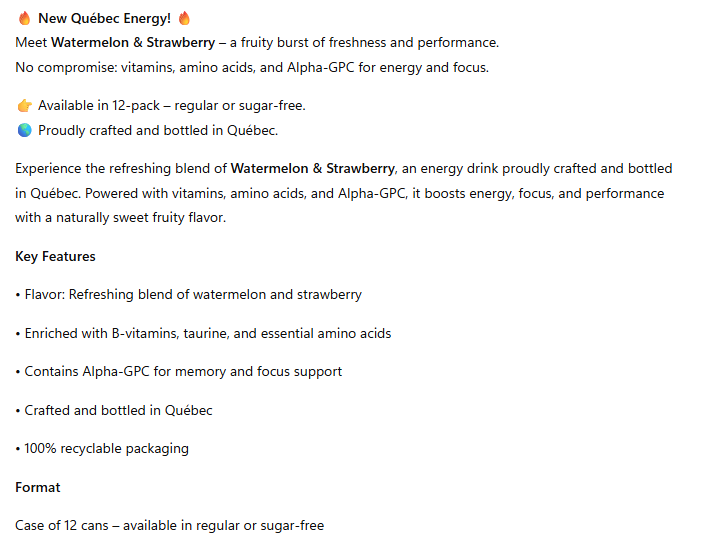The height and width of the screenshot is (546, 717).
Task: Click the fire emoji after "New Québec Energy!"
Action: [x=184, y=19]
